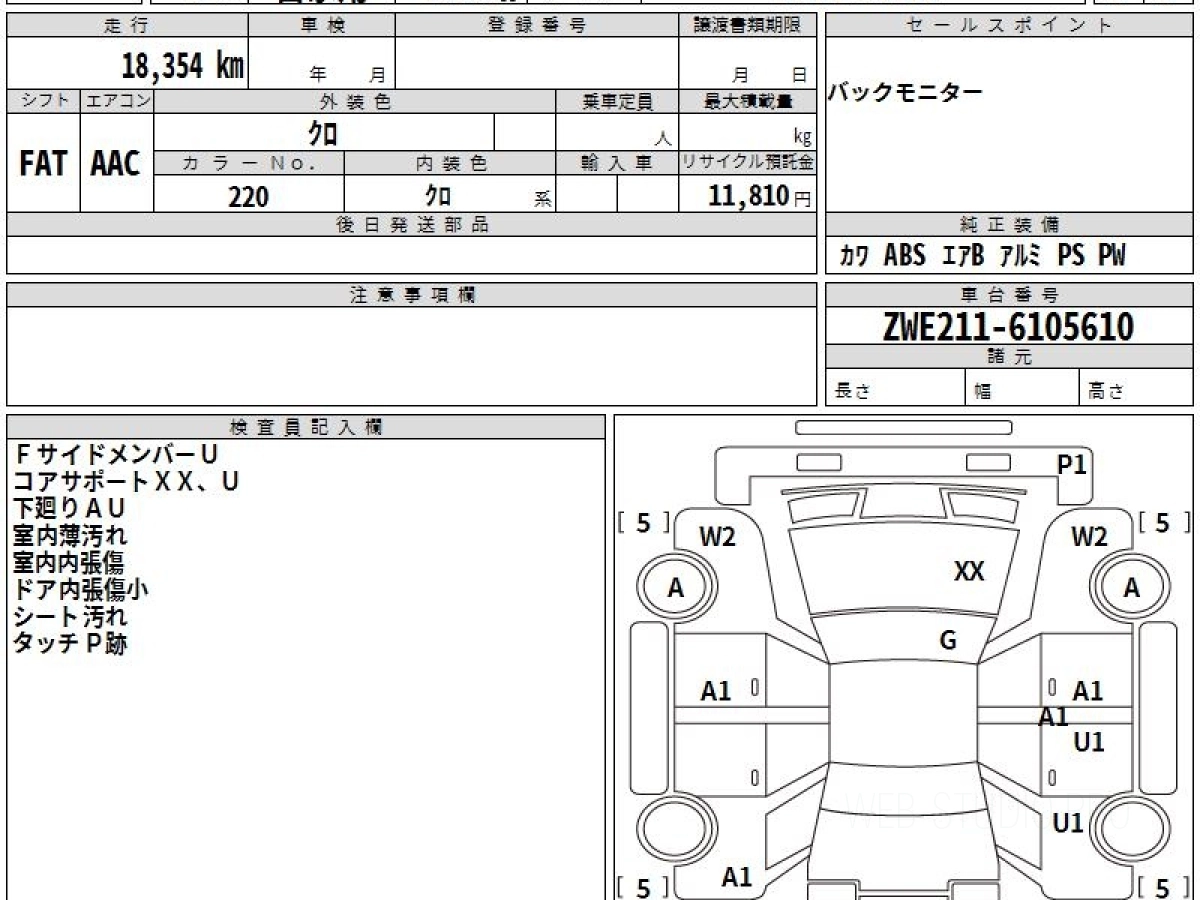Select the color number 220
The height and width of the screenshot is (900, 1200).
pos(248,197)
